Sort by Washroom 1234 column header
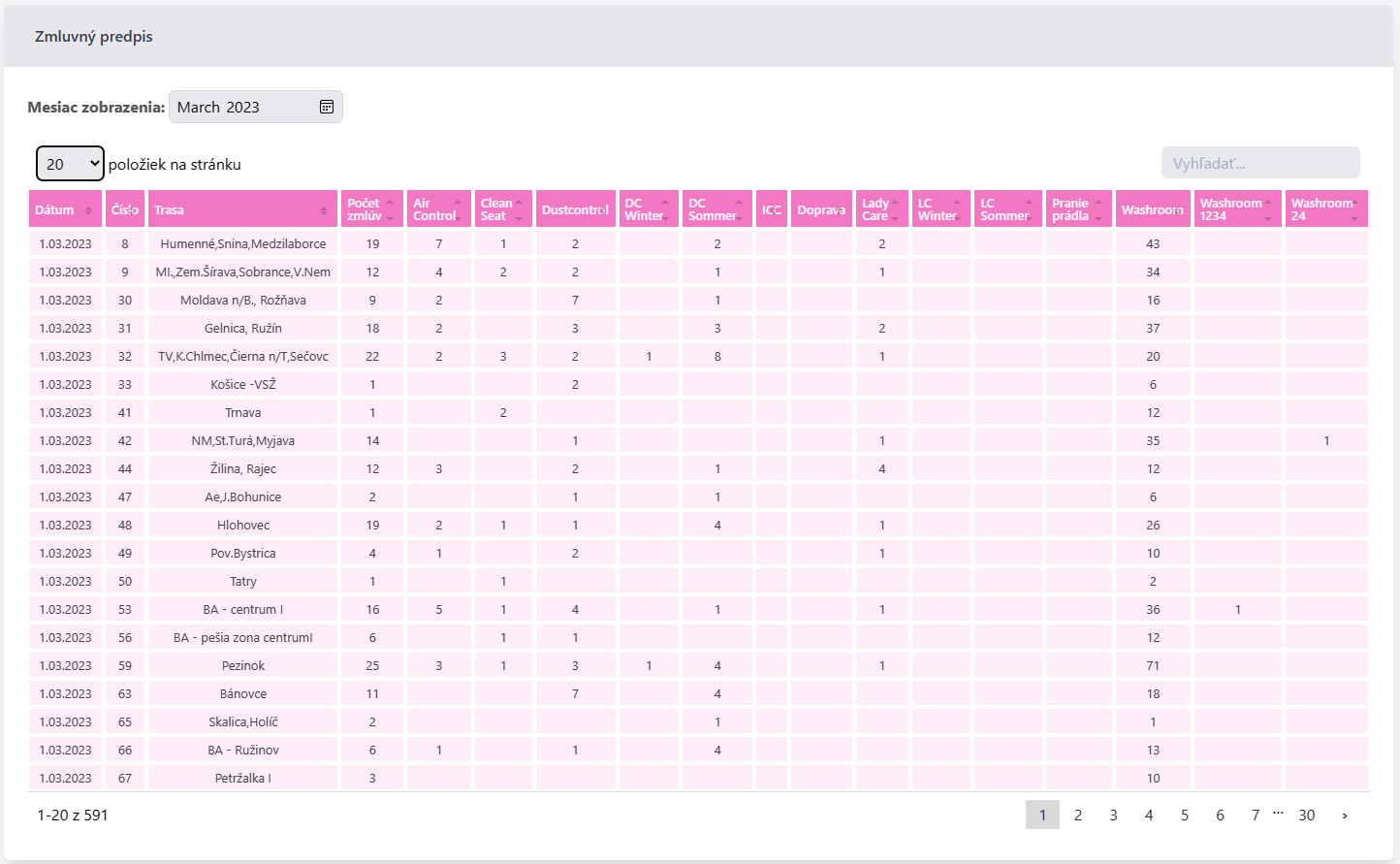The width and height of the screenshot is (1400, 864). (x=1235, y=209)
